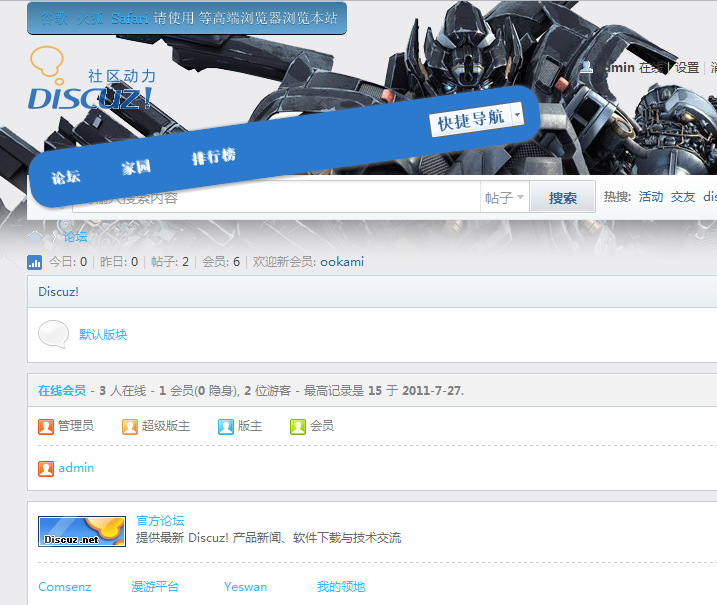
Task: Click the 默认版块 speech bubble icon
Action: pos(54,334)
